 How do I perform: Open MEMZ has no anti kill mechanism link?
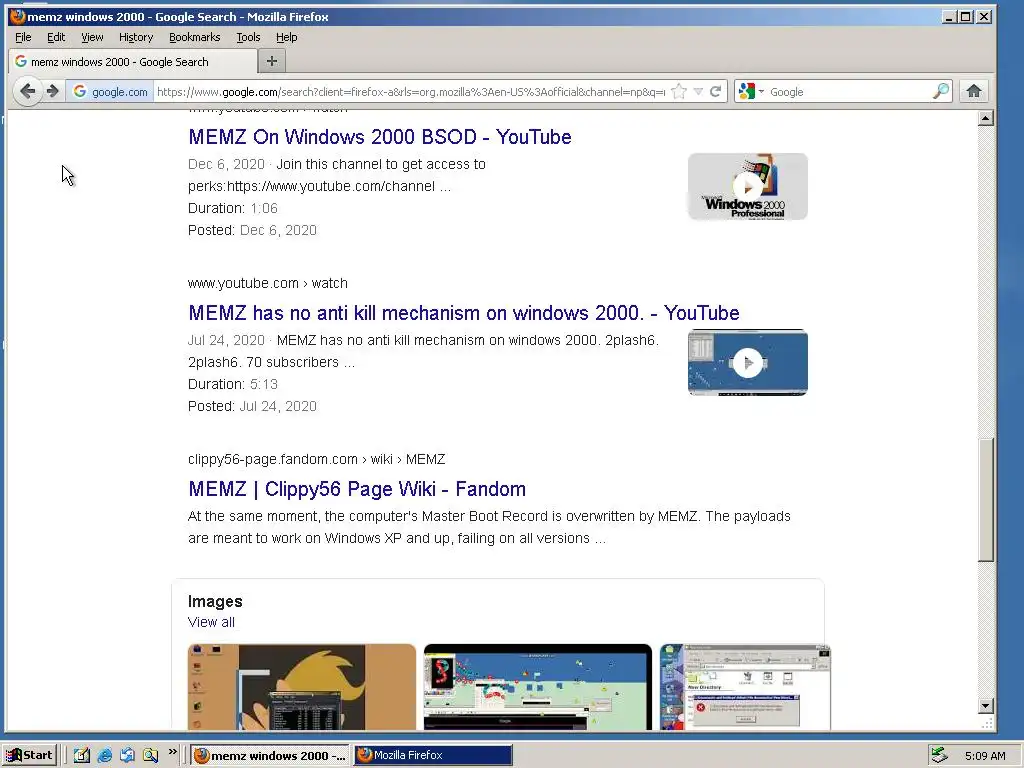[464, 313]
